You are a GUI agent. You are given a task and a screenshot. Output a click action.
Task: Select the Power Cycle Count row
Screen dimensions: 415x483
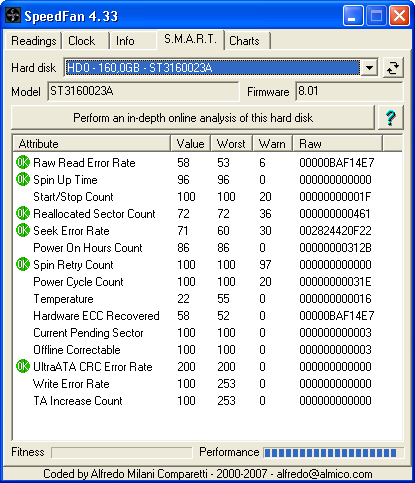(x=207, y=281)
